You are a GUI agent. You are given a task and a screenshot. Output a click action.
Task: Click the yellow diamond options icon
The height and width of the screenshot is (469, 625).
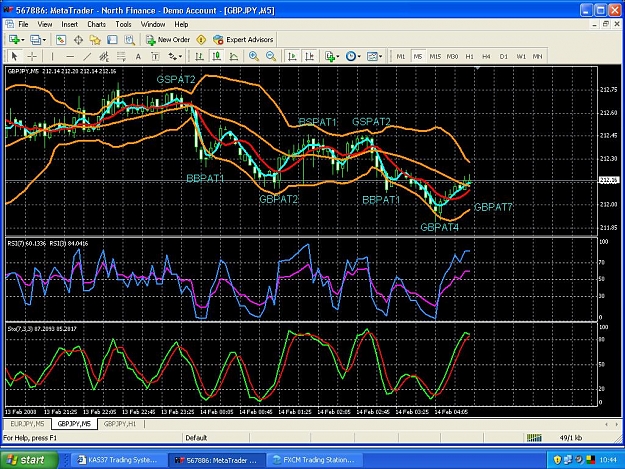tap(201, 40)
